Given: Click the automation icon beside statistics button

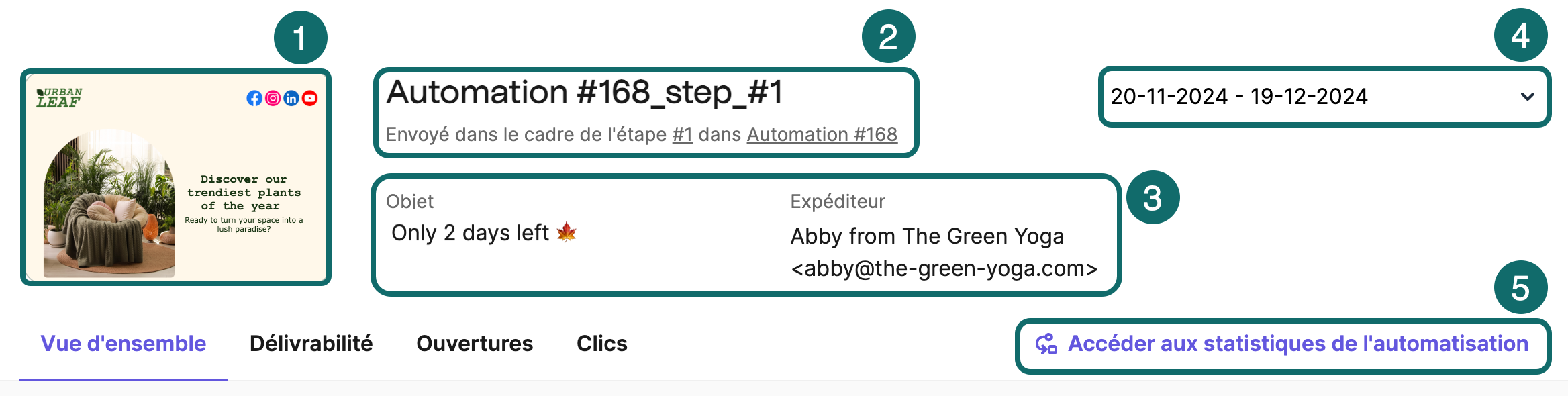Looking at the screenshot, I should [x=1046, y=344].
